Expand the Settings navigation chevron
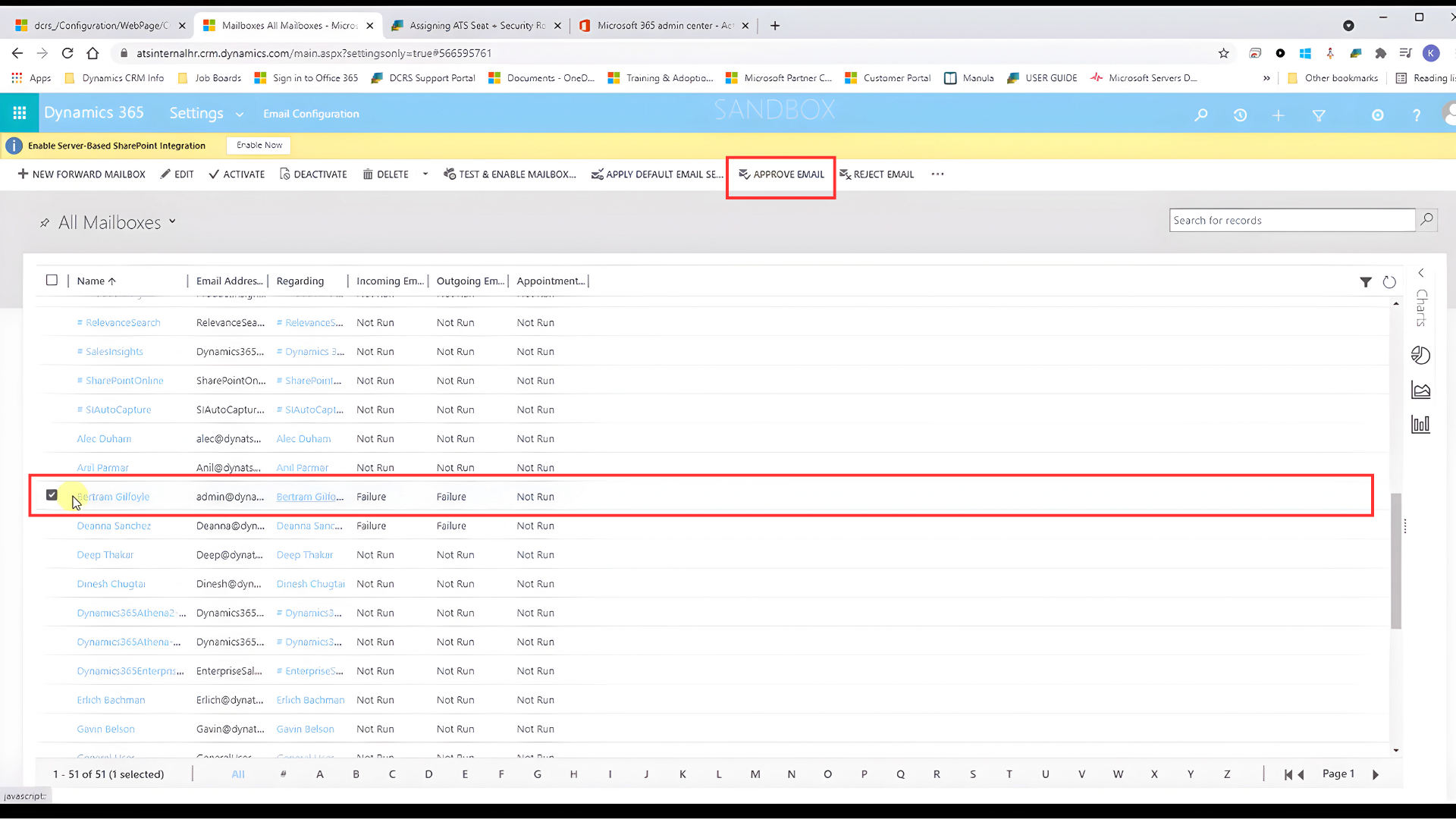Screen dimensions: 1456x819 [x=240, y=115]
